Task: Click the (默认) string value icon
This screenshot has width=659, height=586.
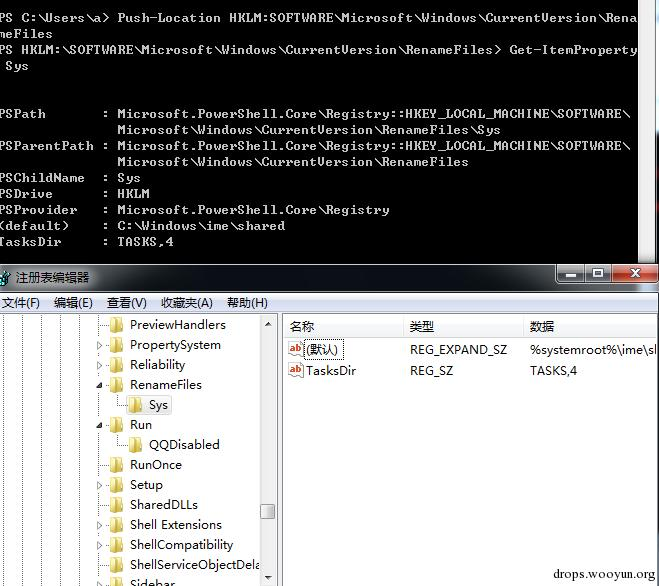Action: (295, 349)
